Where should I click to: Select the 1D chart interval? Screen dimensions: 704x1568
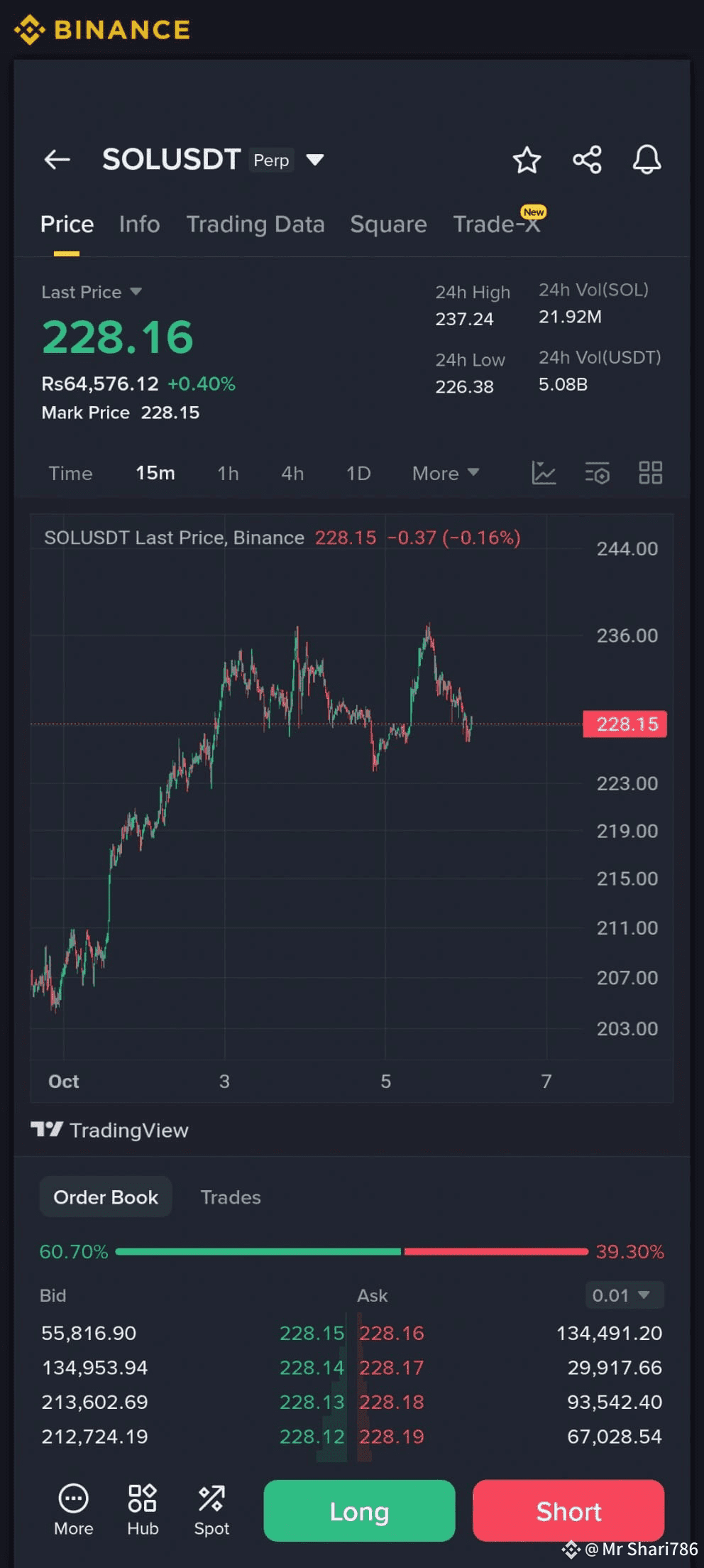click(358, 473)
